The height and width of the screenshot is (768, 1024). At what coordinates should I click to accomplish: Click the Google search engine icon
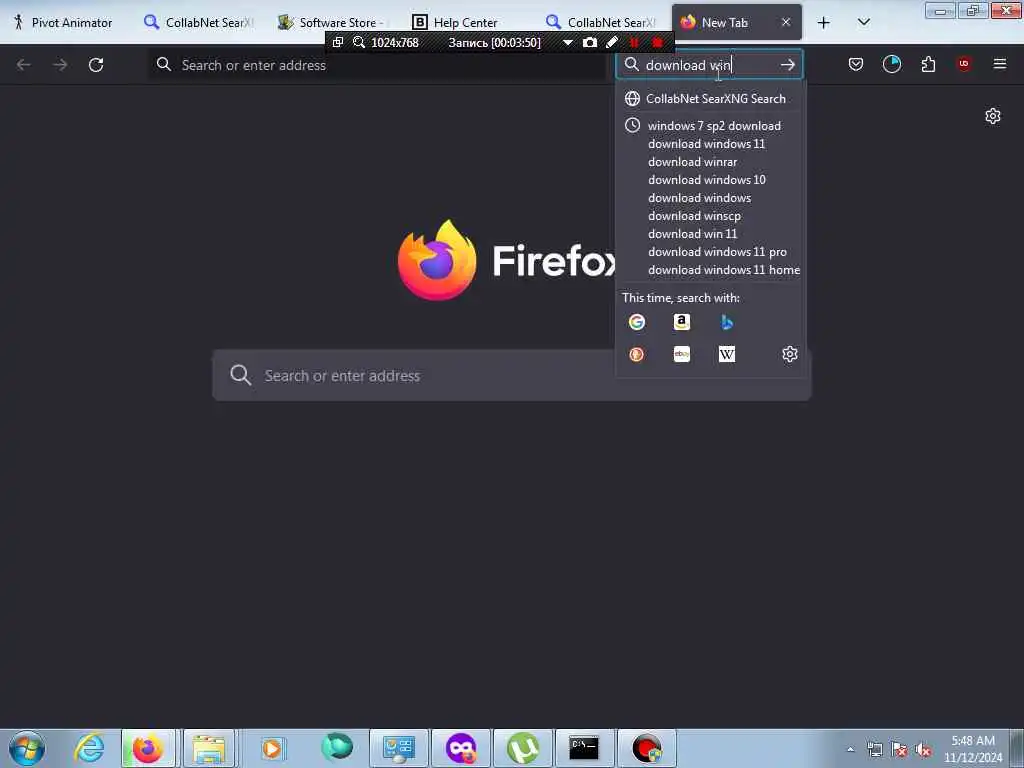637,322
